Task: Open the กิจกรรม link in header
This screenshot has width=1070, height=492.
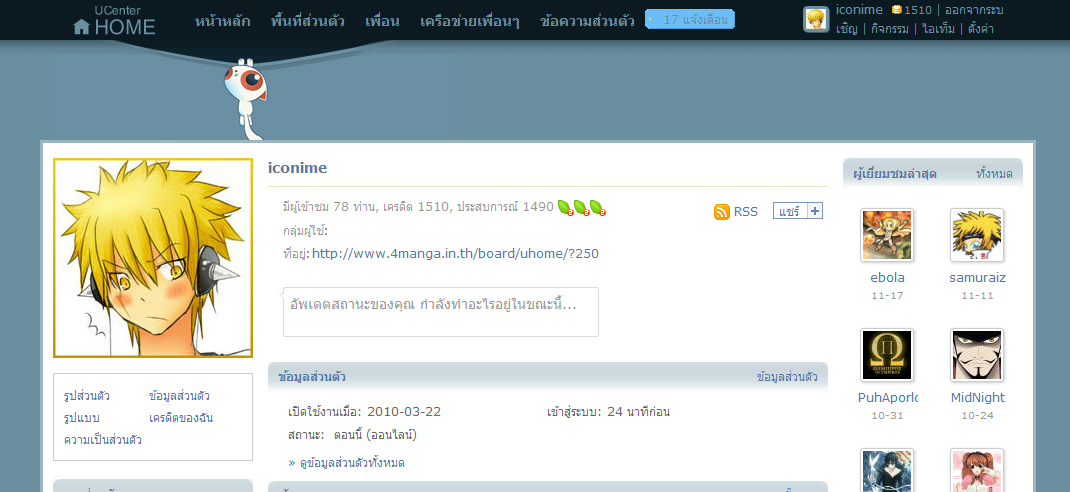Action: point(890,29)
